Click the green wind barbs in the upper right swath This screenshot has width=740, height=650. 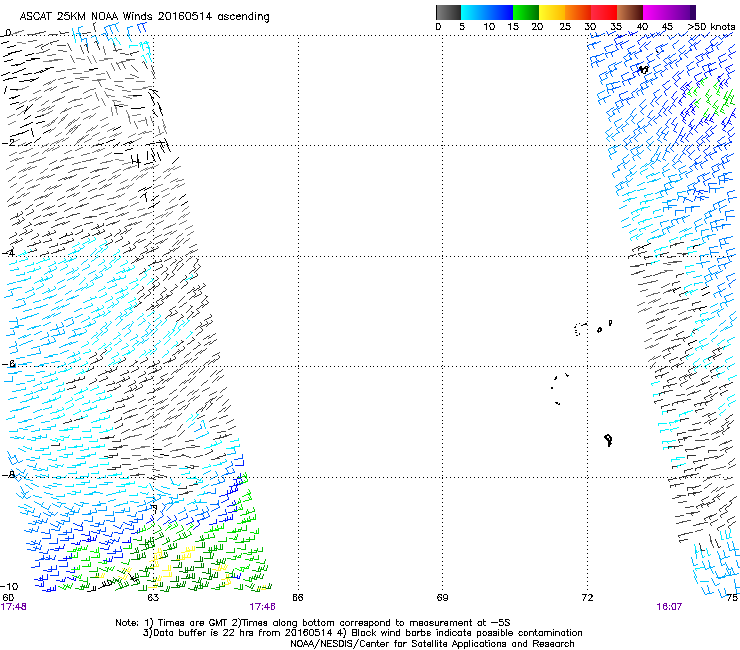coord(712,99)
